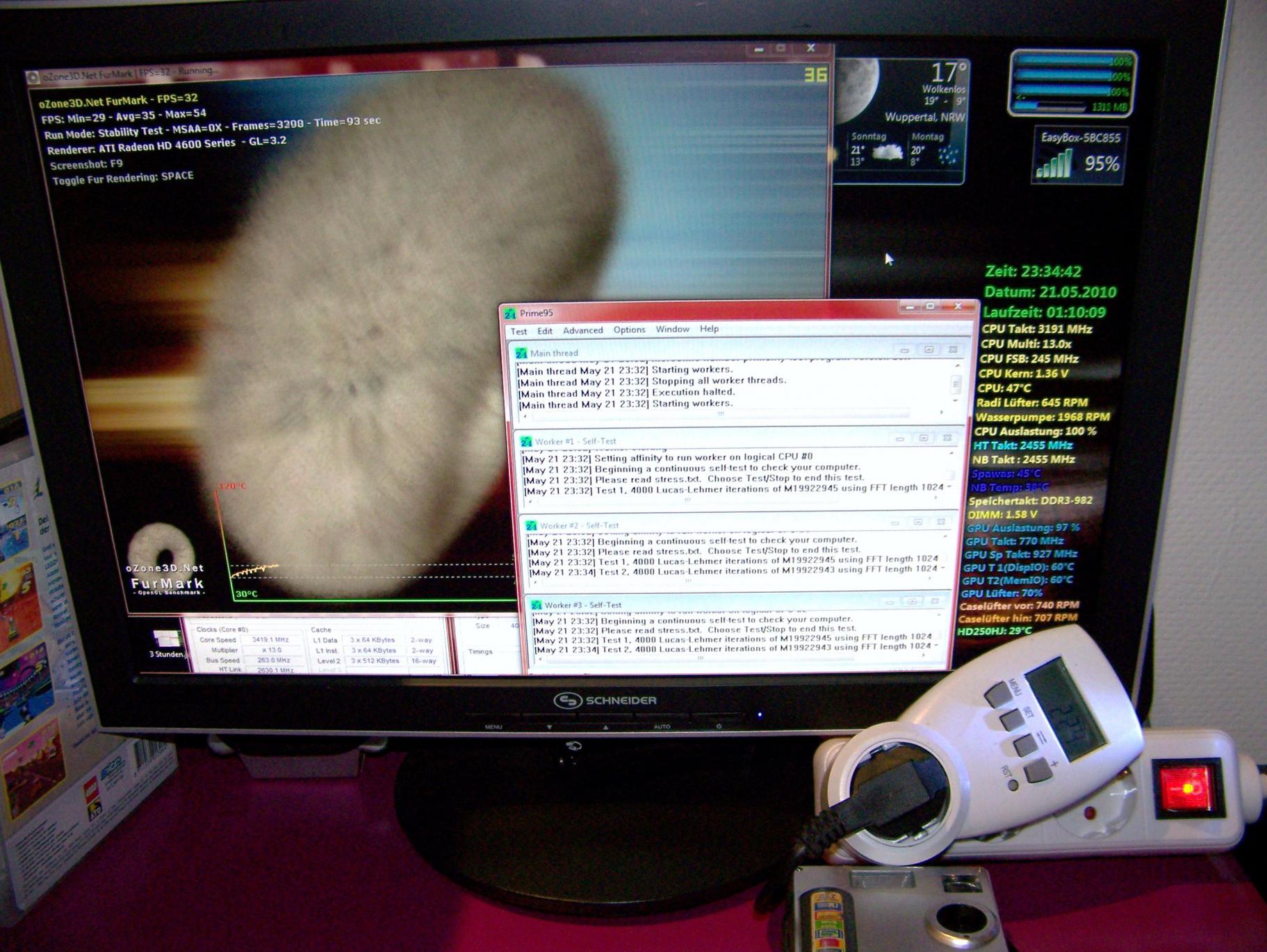Click the Main thread vertical scrollbar

click(956, 384)
